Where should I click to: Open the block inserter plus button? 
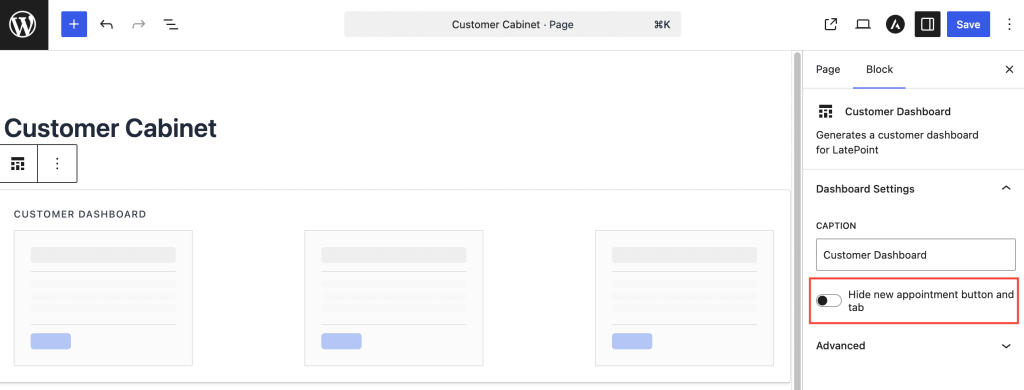point(74,24)
